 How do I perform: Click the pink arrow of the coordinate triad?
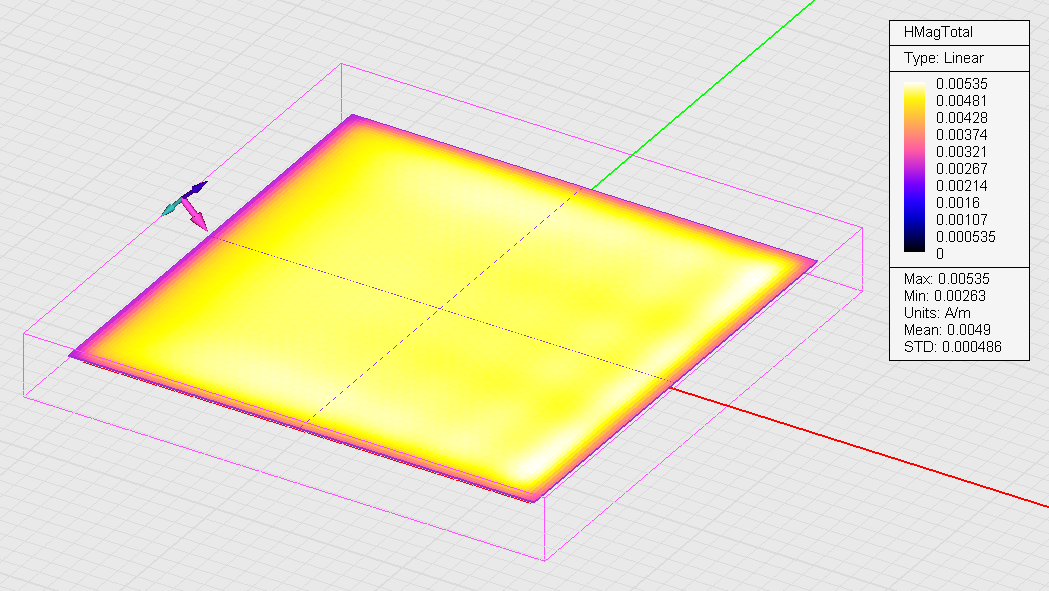[196, 215]
